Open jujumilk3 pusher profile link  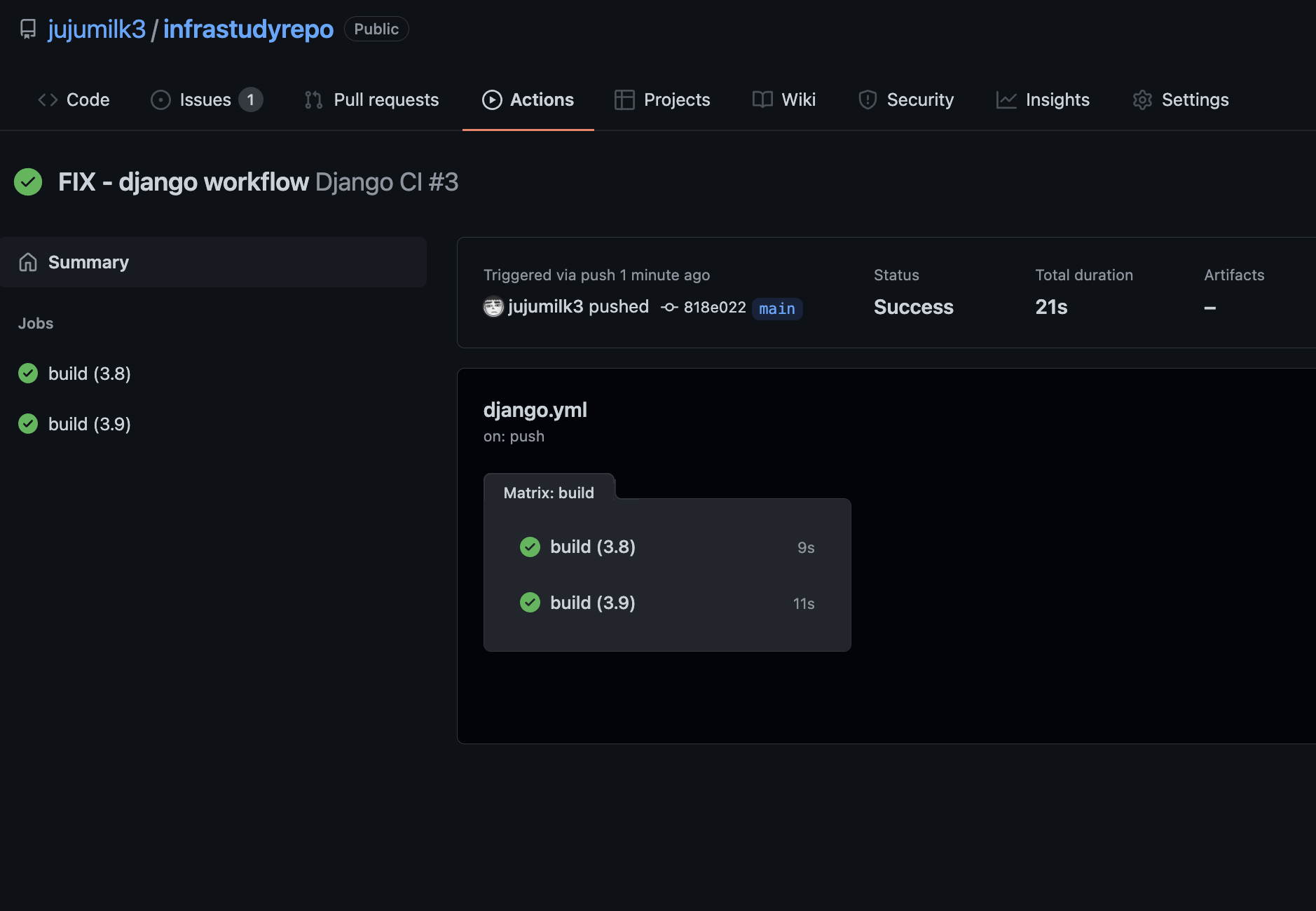(545, 307)
